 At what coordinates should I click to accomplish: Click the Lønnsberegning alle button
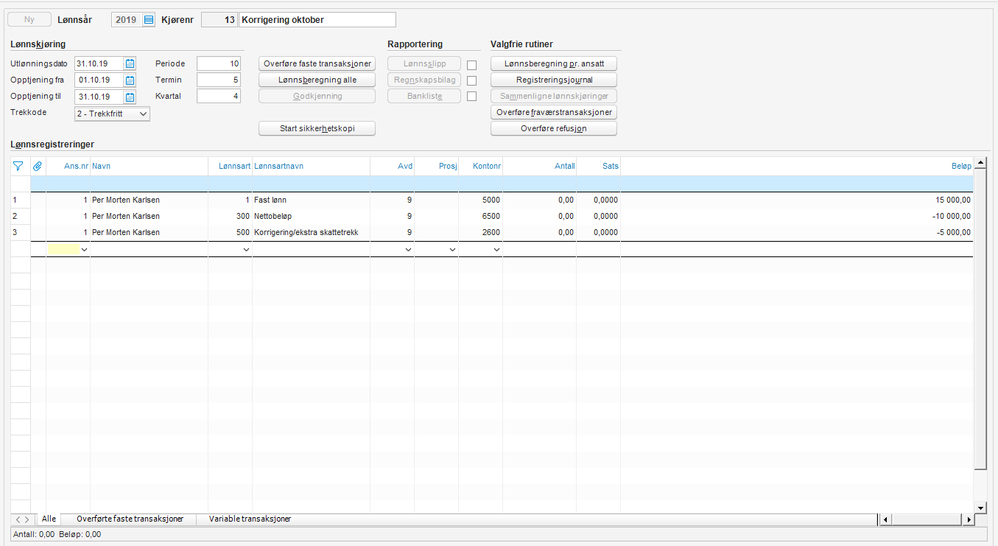[x=316, y=80]
